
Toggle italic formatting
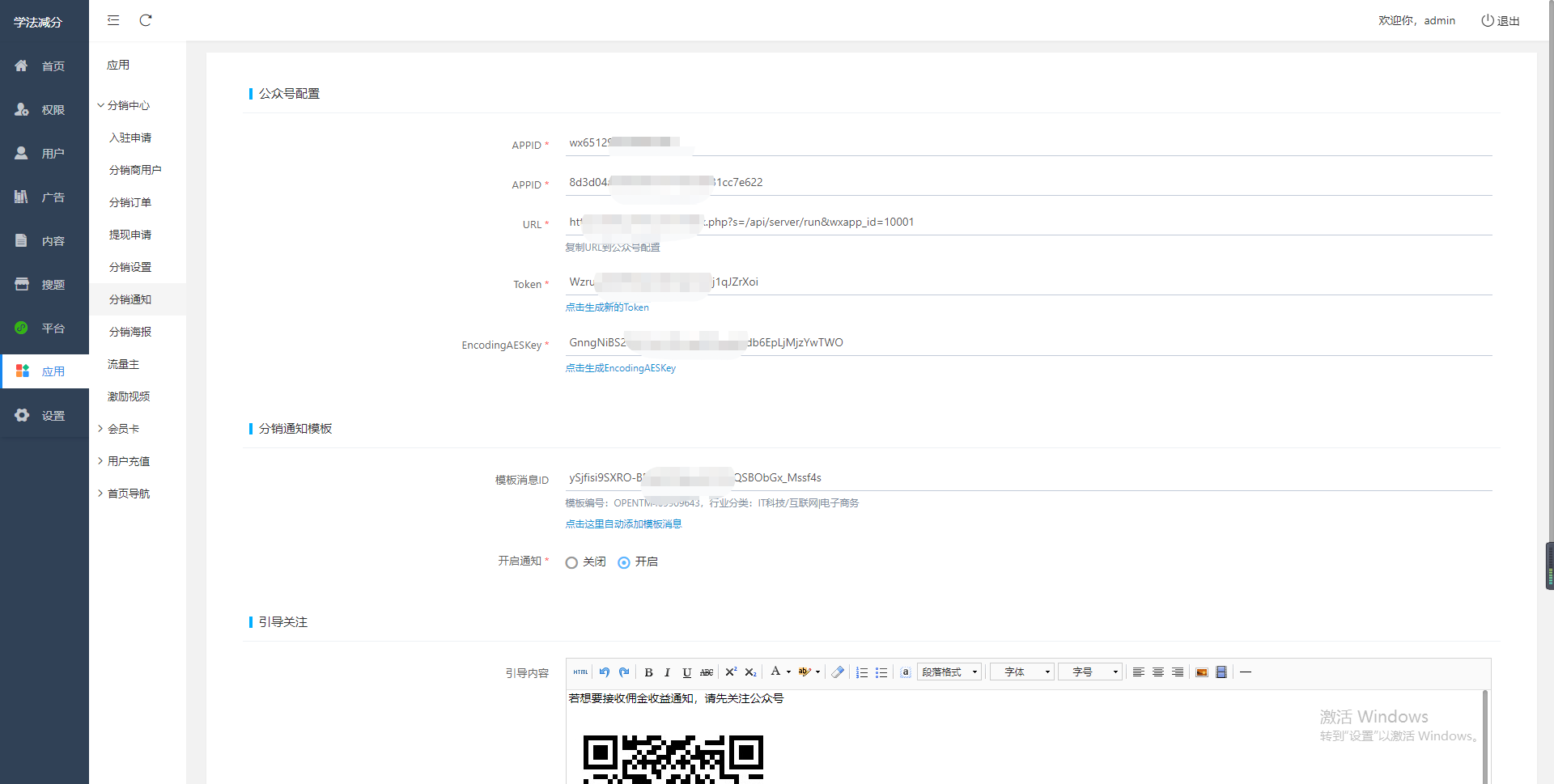[667, 672]
